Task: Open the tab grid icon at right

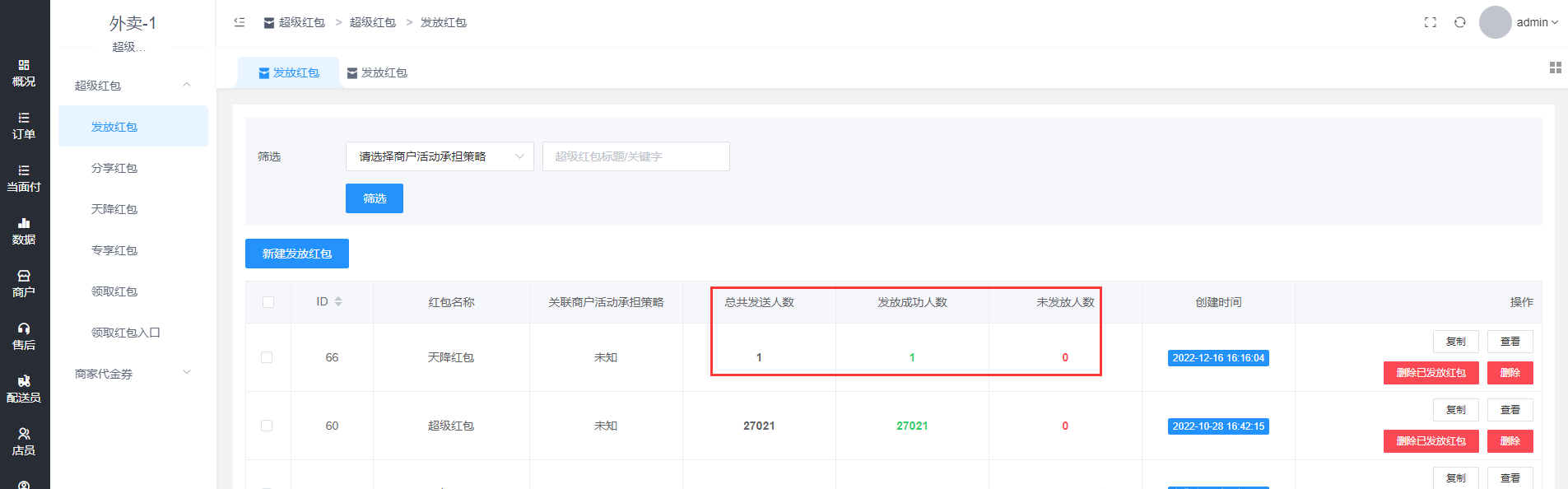Action: click(1556, 68)
